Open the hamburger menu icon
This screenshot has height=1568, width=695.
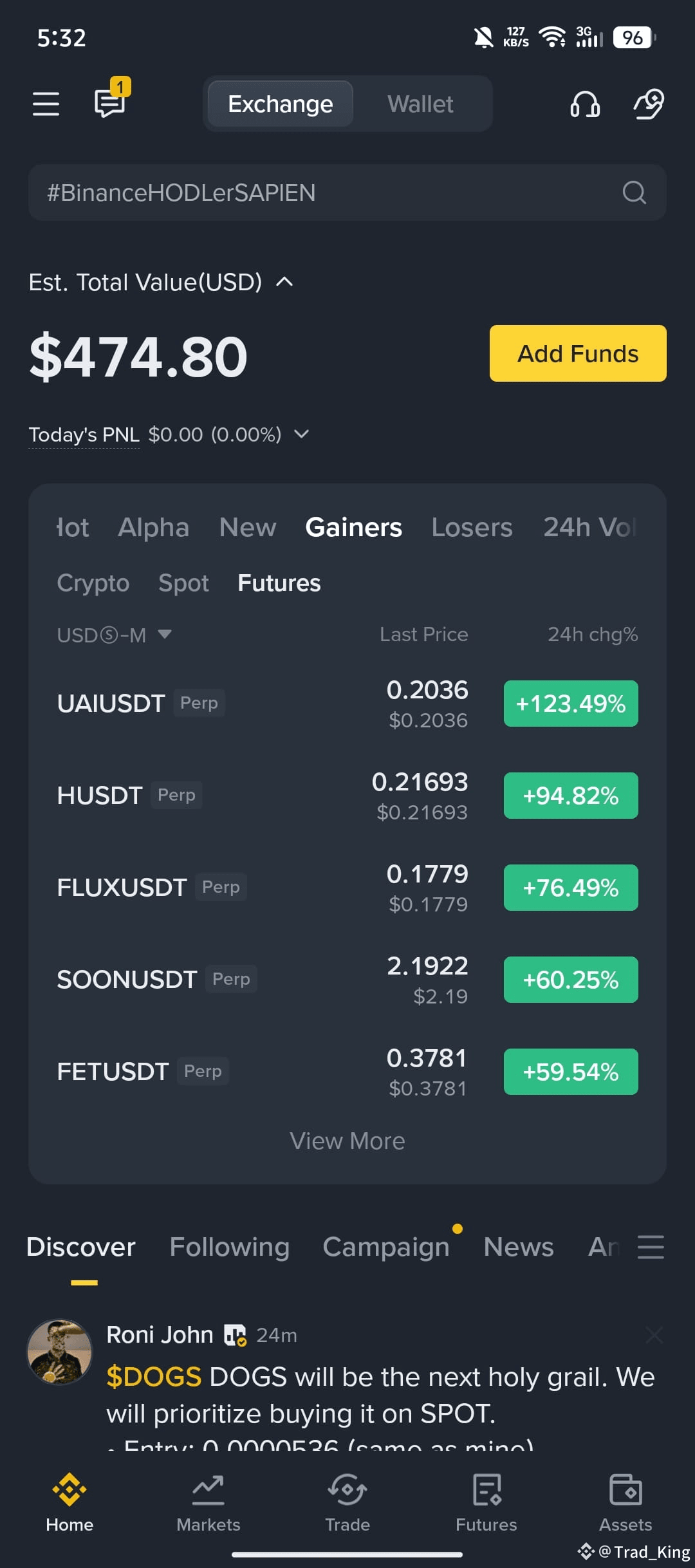pos(46,104)
